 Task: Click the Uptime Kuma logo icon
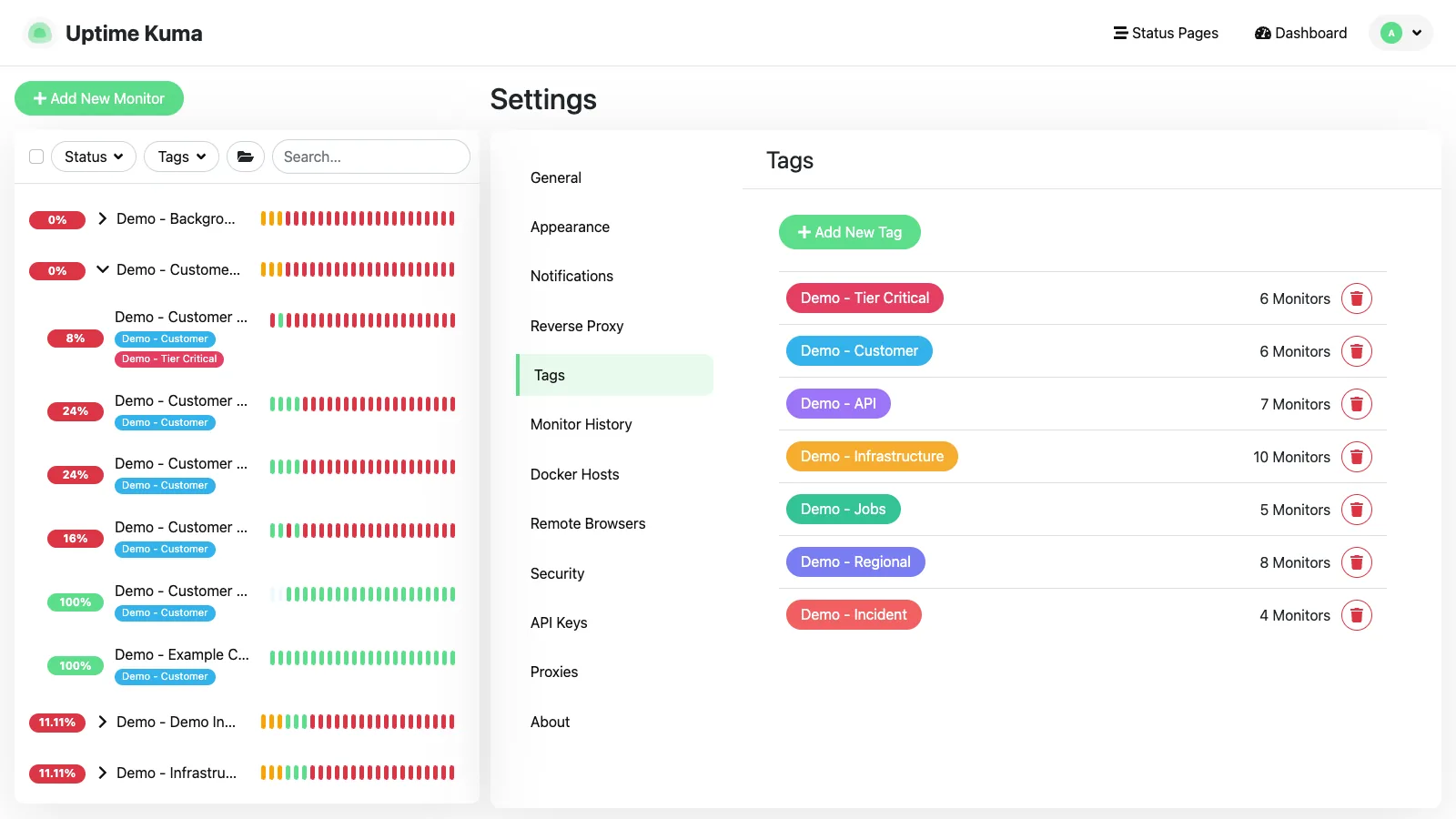click(39, 34)
